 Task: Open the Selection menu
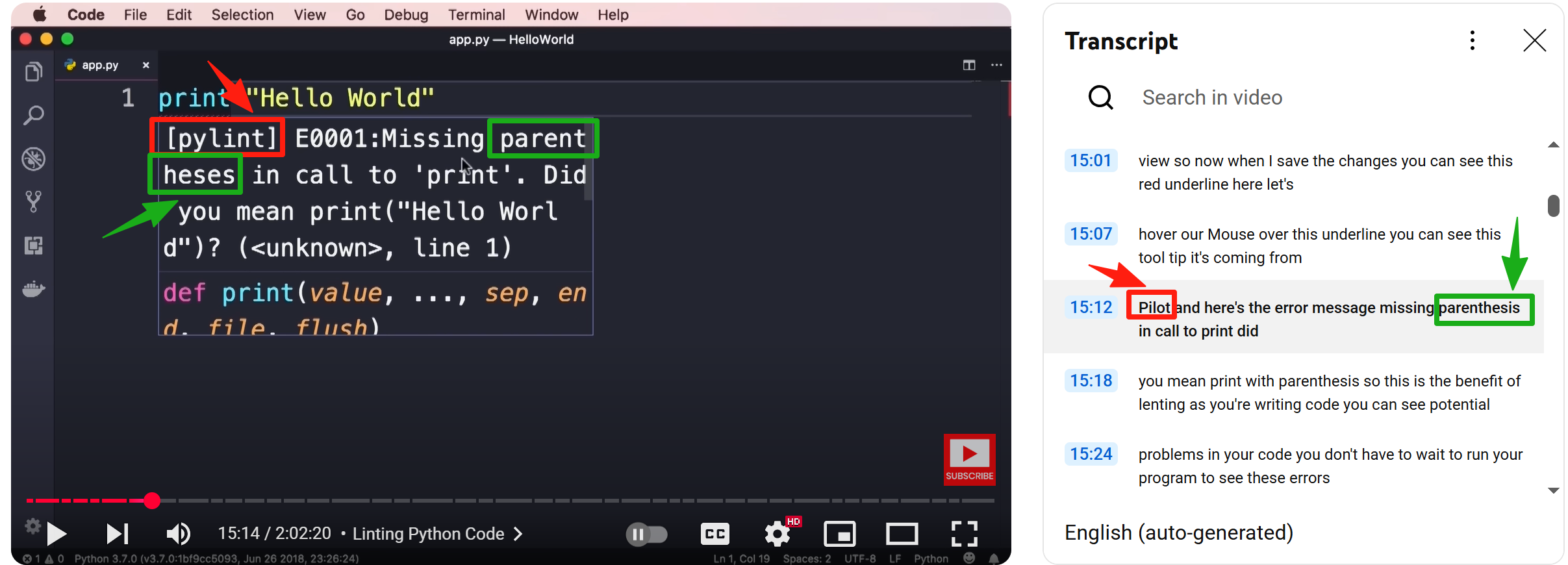[x=242, y=14]
